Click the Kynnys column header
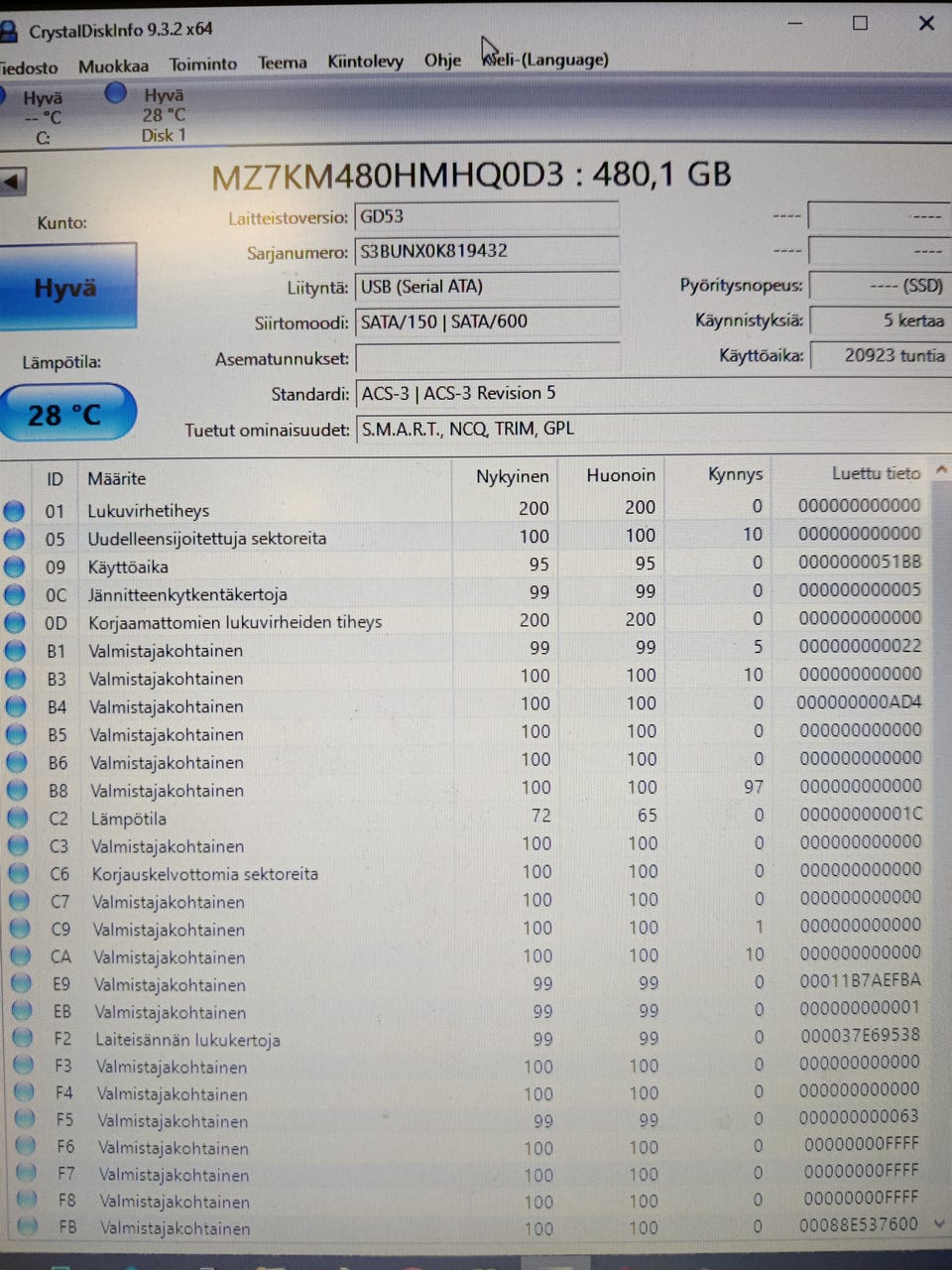Viewport: 952px width, 1270px height. pyautogui.click(x=735, y=474)
